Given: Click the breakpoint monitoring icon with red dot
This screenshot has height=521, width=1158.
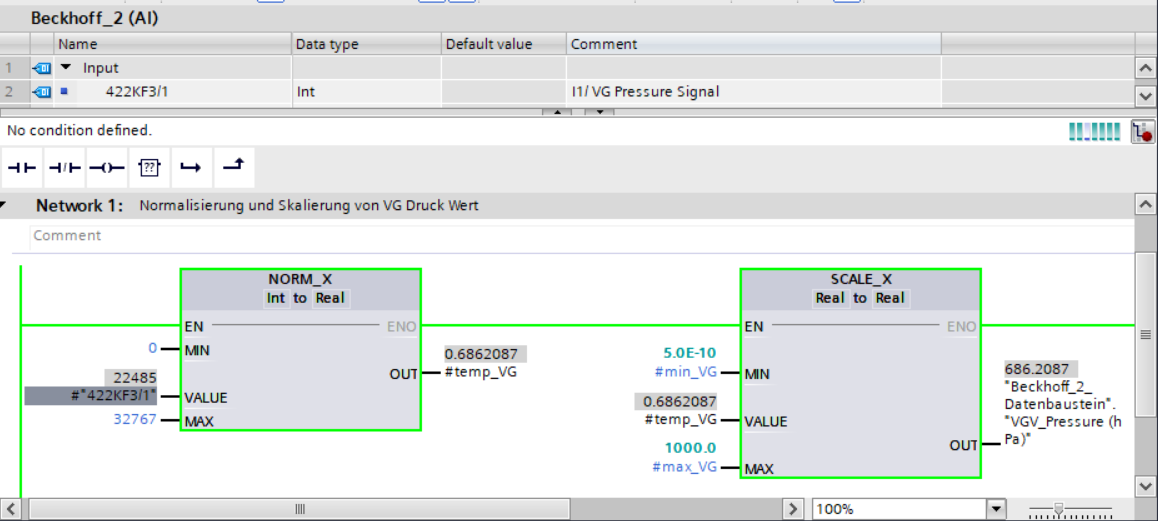Looking at the screenshot, I should click(x=1143, y=132).
